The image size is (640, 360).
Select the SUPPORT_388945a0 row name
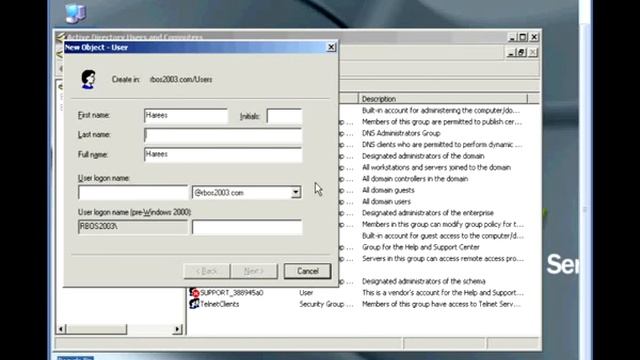click(x=231, y=293)
